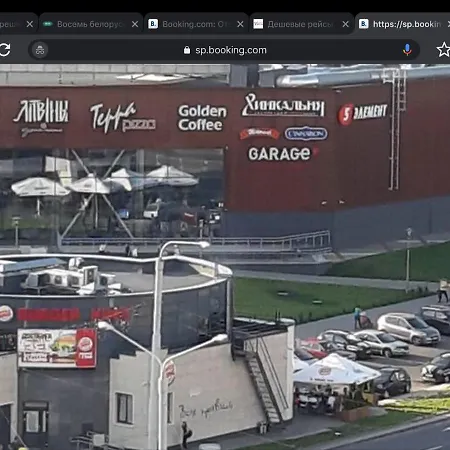Image resolution: width=450 pixels, height=450 pixels.
Task: Click the sp.booking.com address text
Action: point(231,50)
